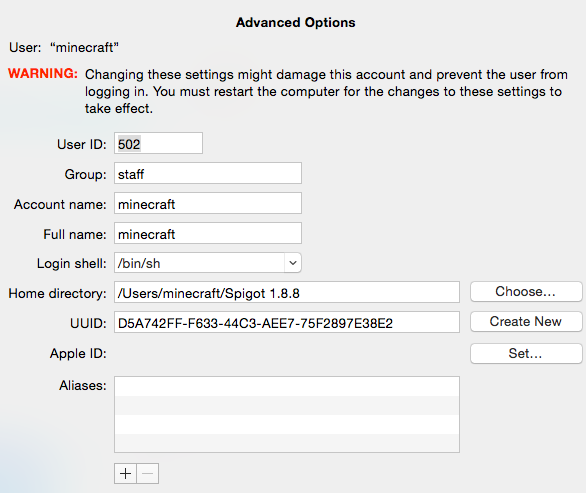Click the red WARNING label
Viewport: 586px width, 493px height.
43,73
